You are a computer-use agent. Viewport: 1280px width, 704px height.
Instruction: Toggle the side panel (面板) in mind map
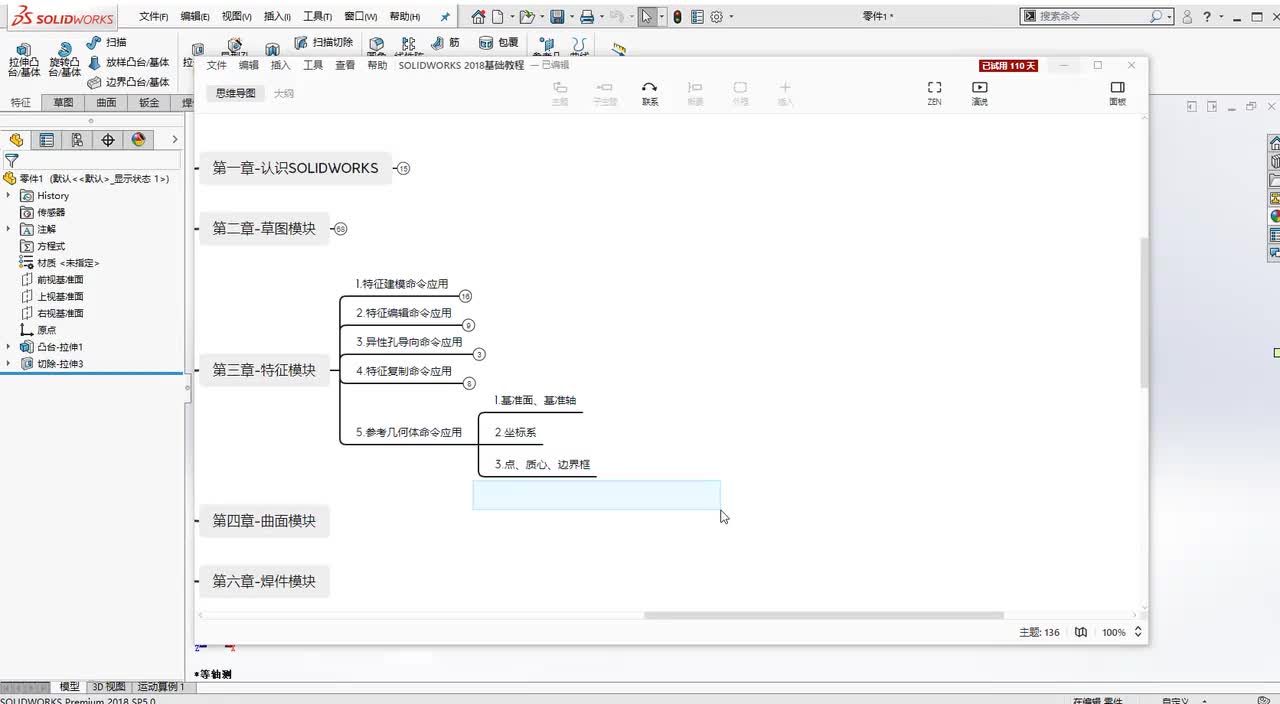(x=1118, y=94)
